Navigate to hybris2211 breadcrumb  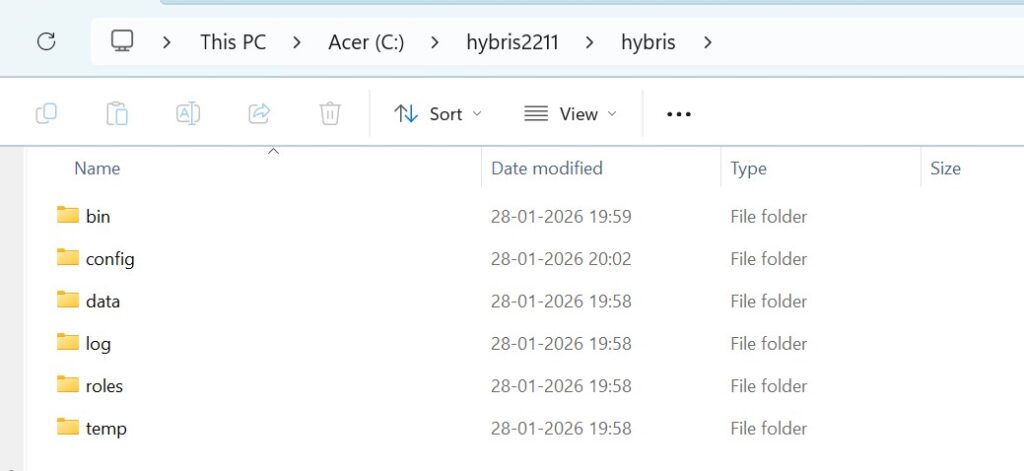(x=512, y=42)
